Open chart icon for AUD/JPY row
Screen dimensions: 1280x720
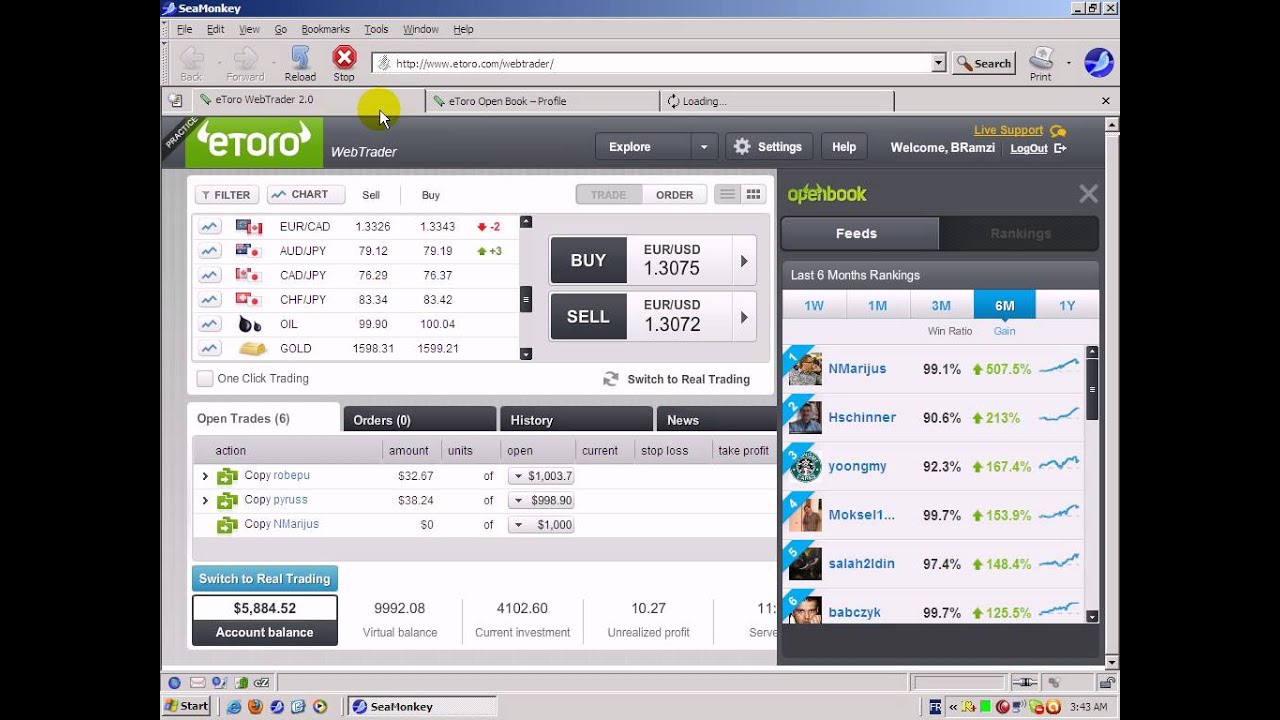coord(209,251)
